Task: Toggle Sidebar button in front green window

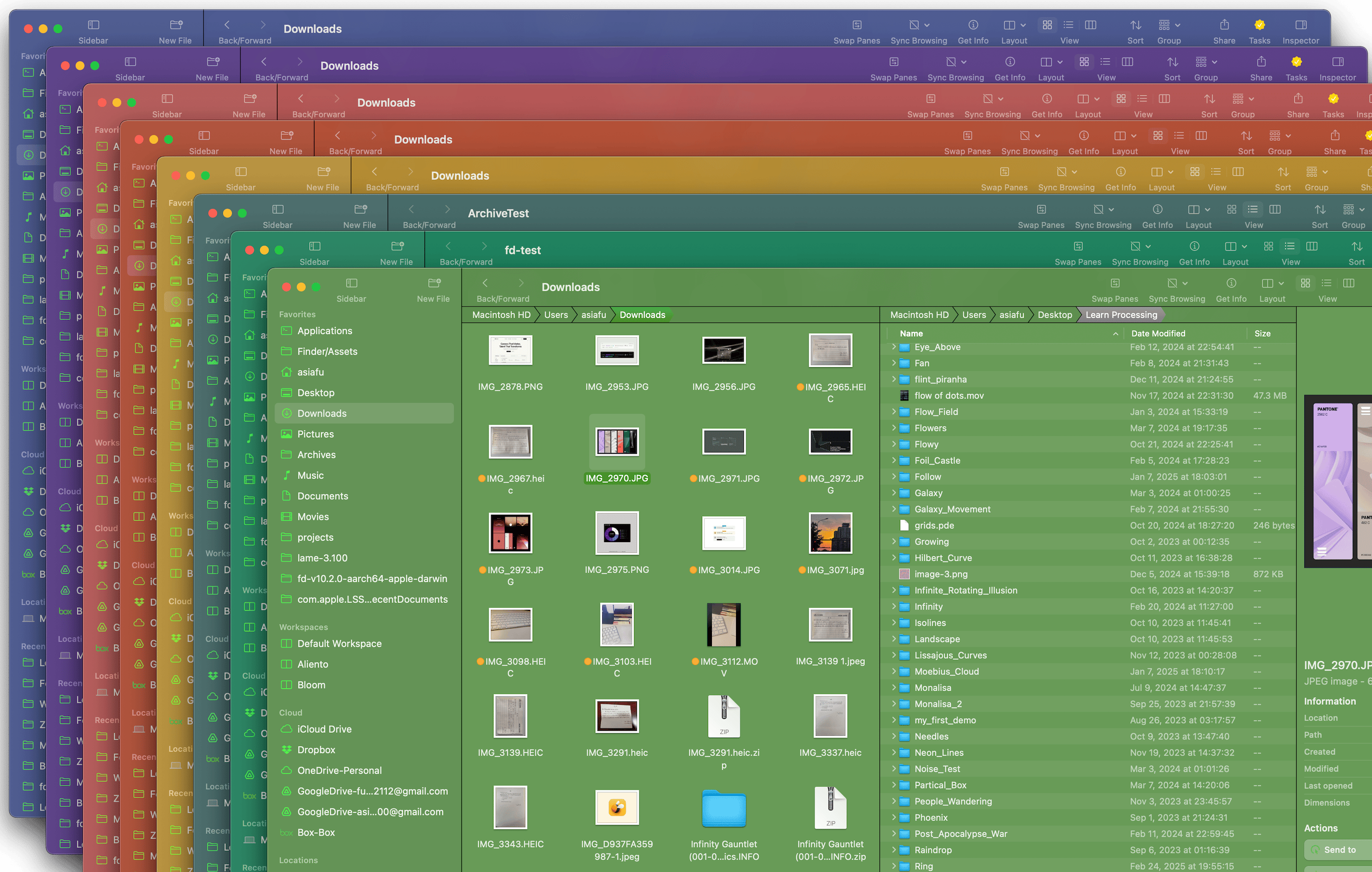Action: (351, 283)
